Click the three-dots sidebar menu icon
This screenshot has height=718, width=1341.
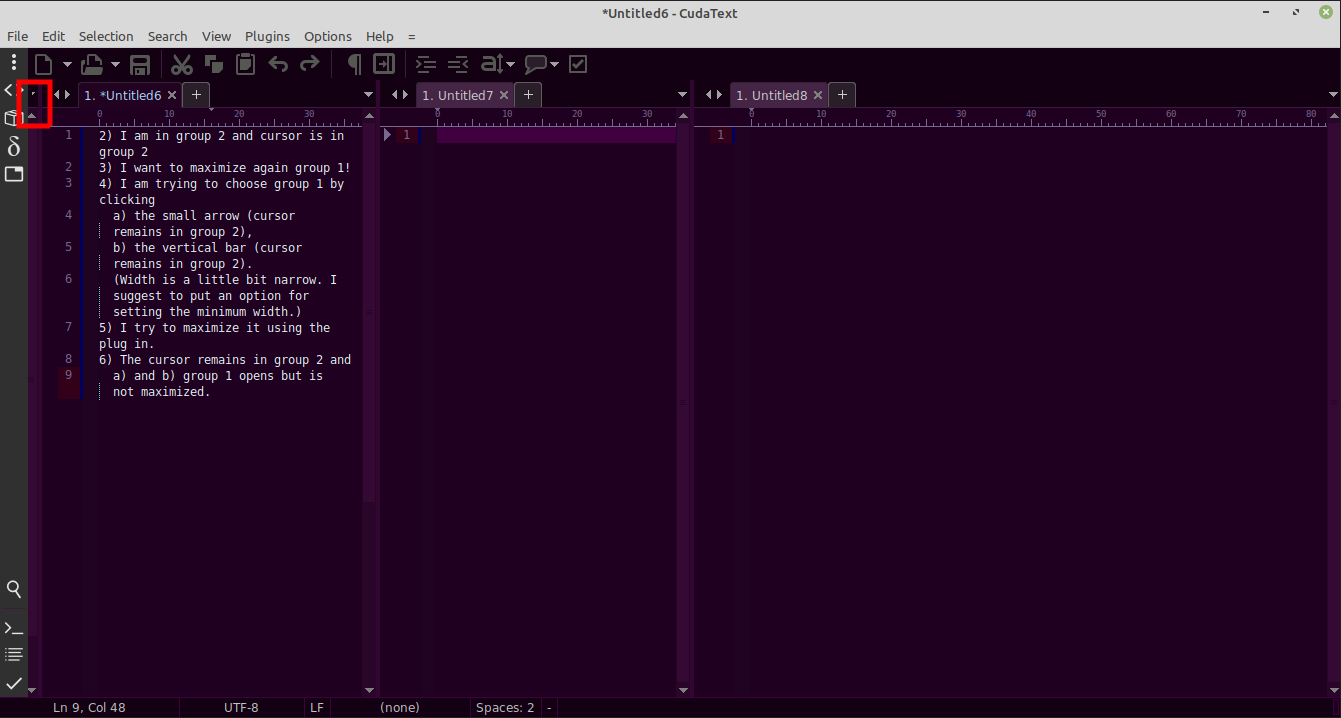[x=14, y=63]
